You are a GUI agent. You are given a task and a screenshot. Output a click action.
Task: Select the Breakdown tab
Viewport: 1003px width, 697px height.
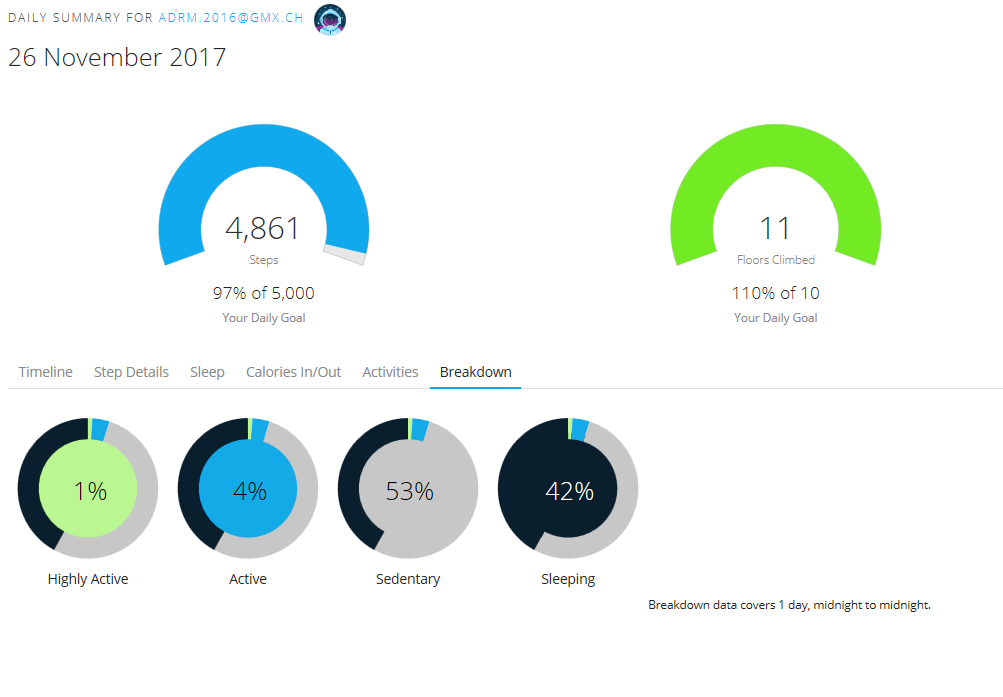(476, 372)
